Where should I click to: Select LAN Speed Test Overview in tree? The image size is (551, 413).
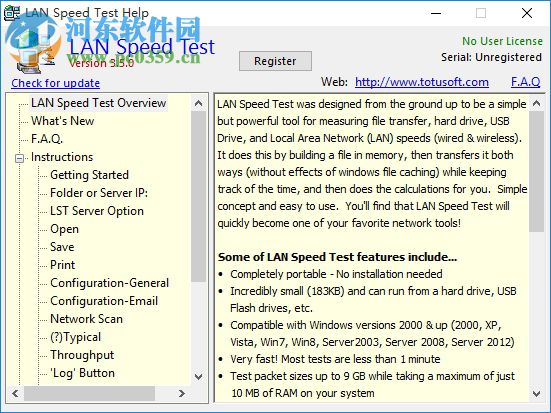98,103
